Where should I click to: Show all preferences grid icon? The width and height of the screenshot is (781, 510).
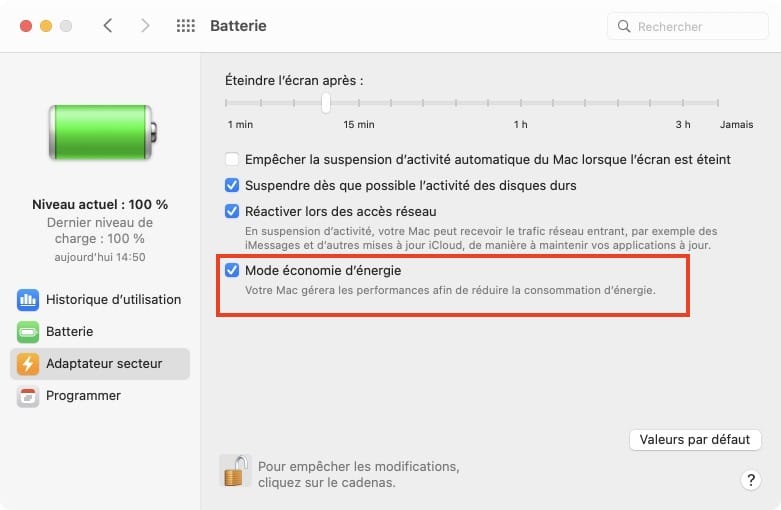tap(186, 26)
